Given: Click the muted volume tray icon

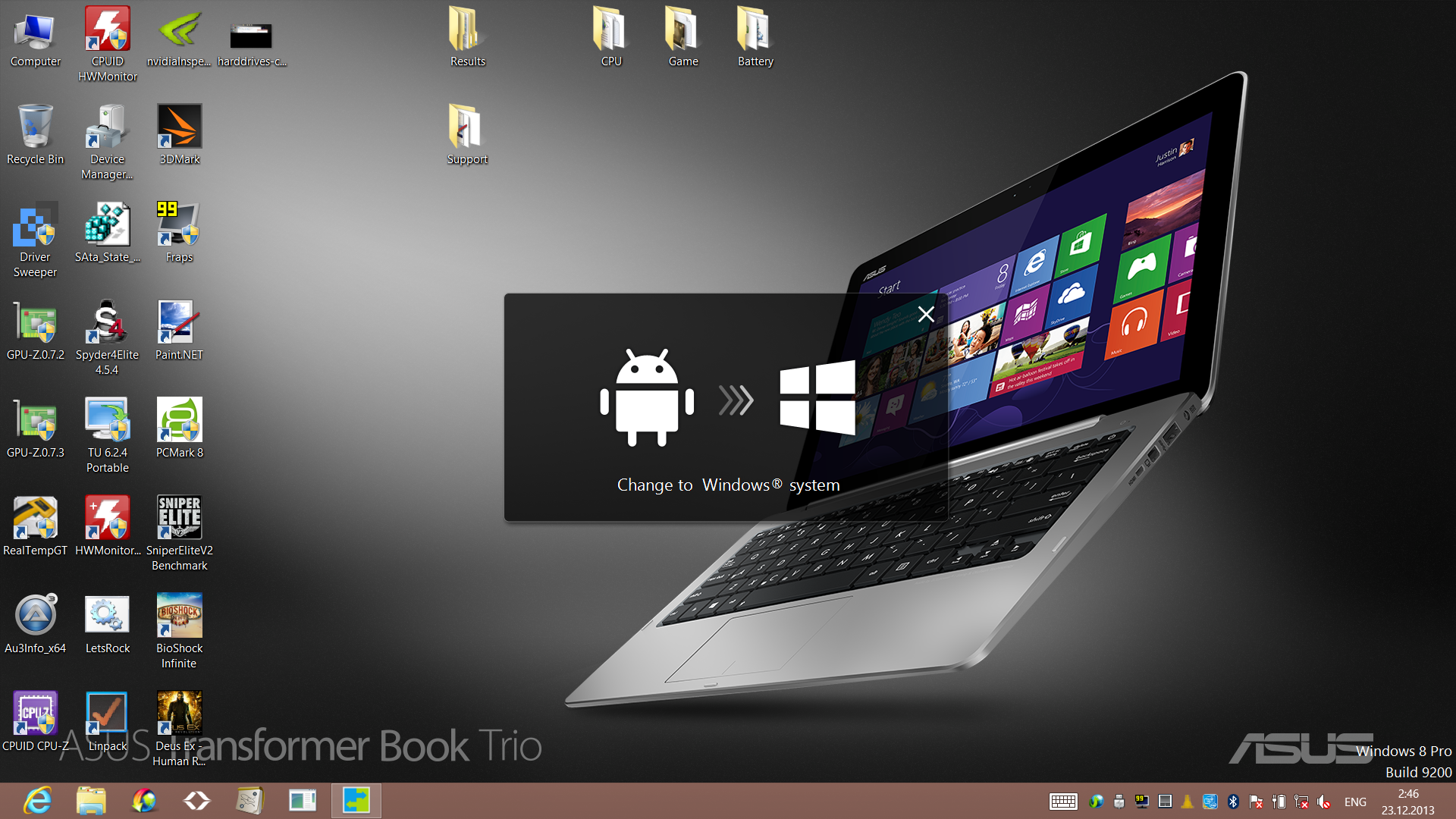Looking at the screenshot, I should click(x=1324, y=802).
